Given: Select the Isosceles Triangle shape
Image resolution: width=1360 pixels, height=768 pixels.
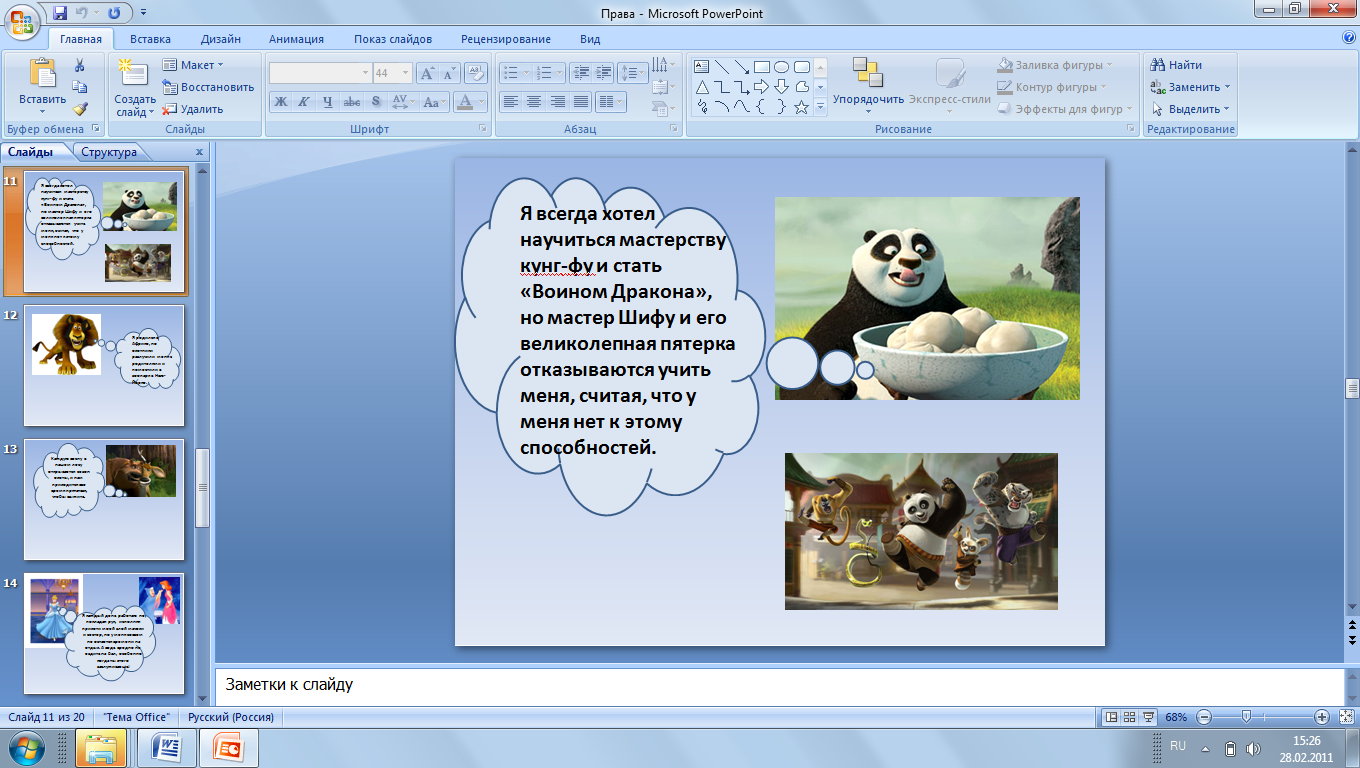Looking at the screenshot, I should pyautogui.click(x=702, y=87).
